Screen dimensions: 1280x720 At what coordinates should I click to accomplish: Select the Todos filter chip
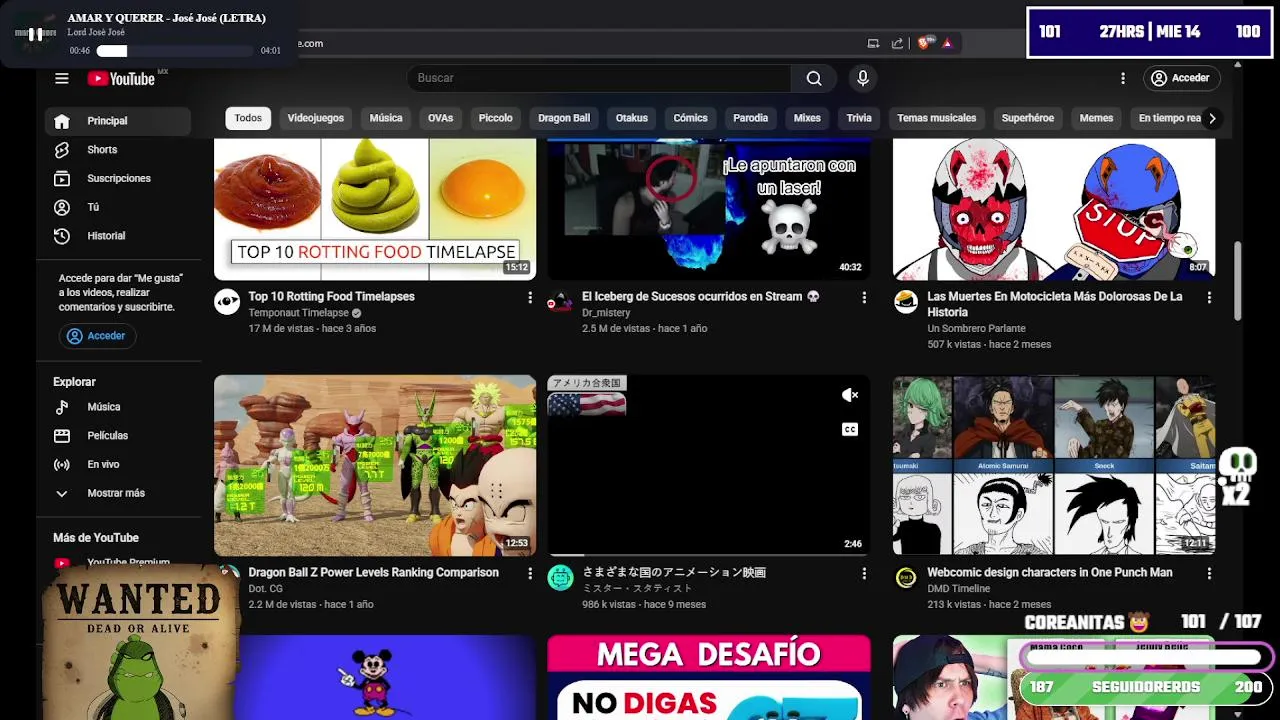point(248,118)
